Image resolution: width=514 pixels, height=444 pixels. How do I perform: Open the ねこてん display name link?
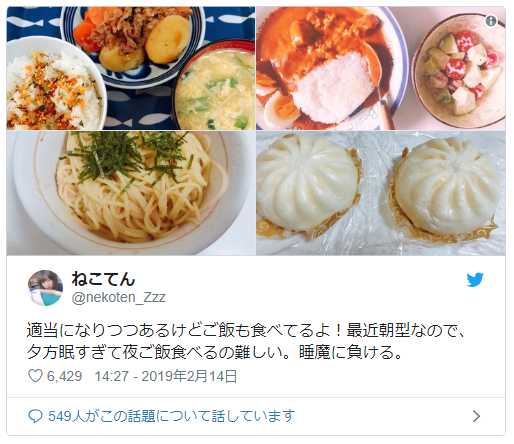pos(103,279)
